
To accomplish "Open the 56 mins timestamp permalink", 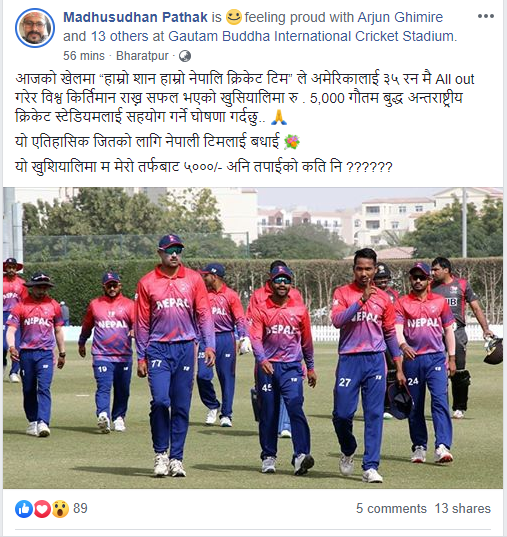I will [84, 56].
